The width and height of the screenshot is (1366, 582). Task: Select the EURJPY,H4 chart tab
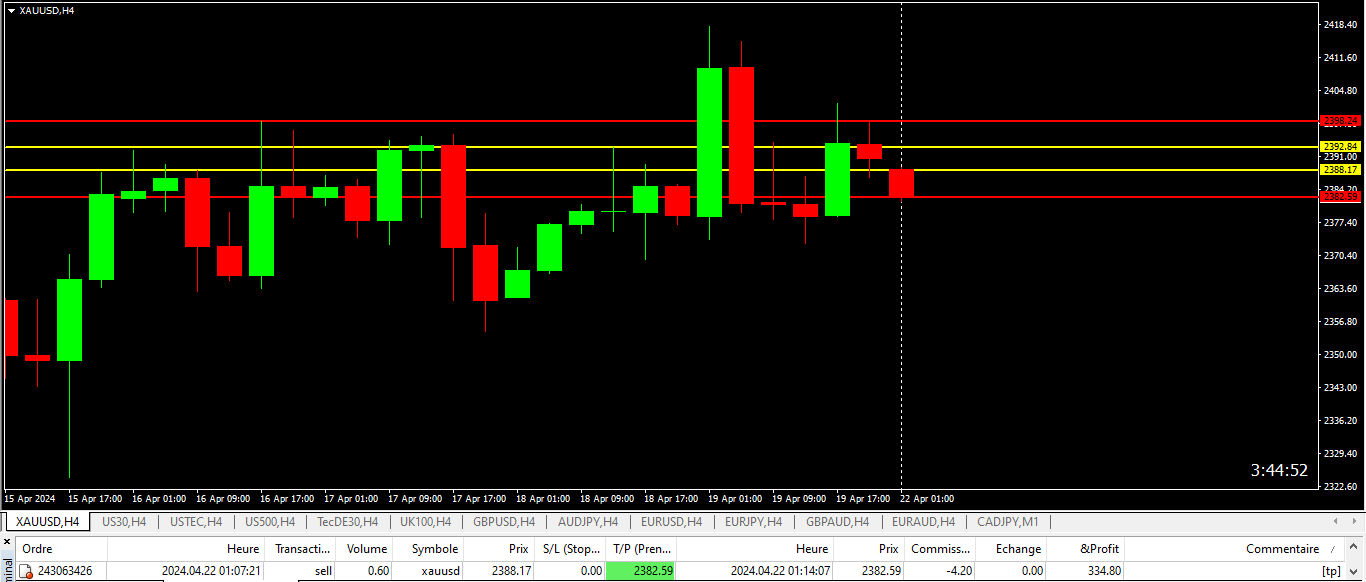[x=754, y=522]
